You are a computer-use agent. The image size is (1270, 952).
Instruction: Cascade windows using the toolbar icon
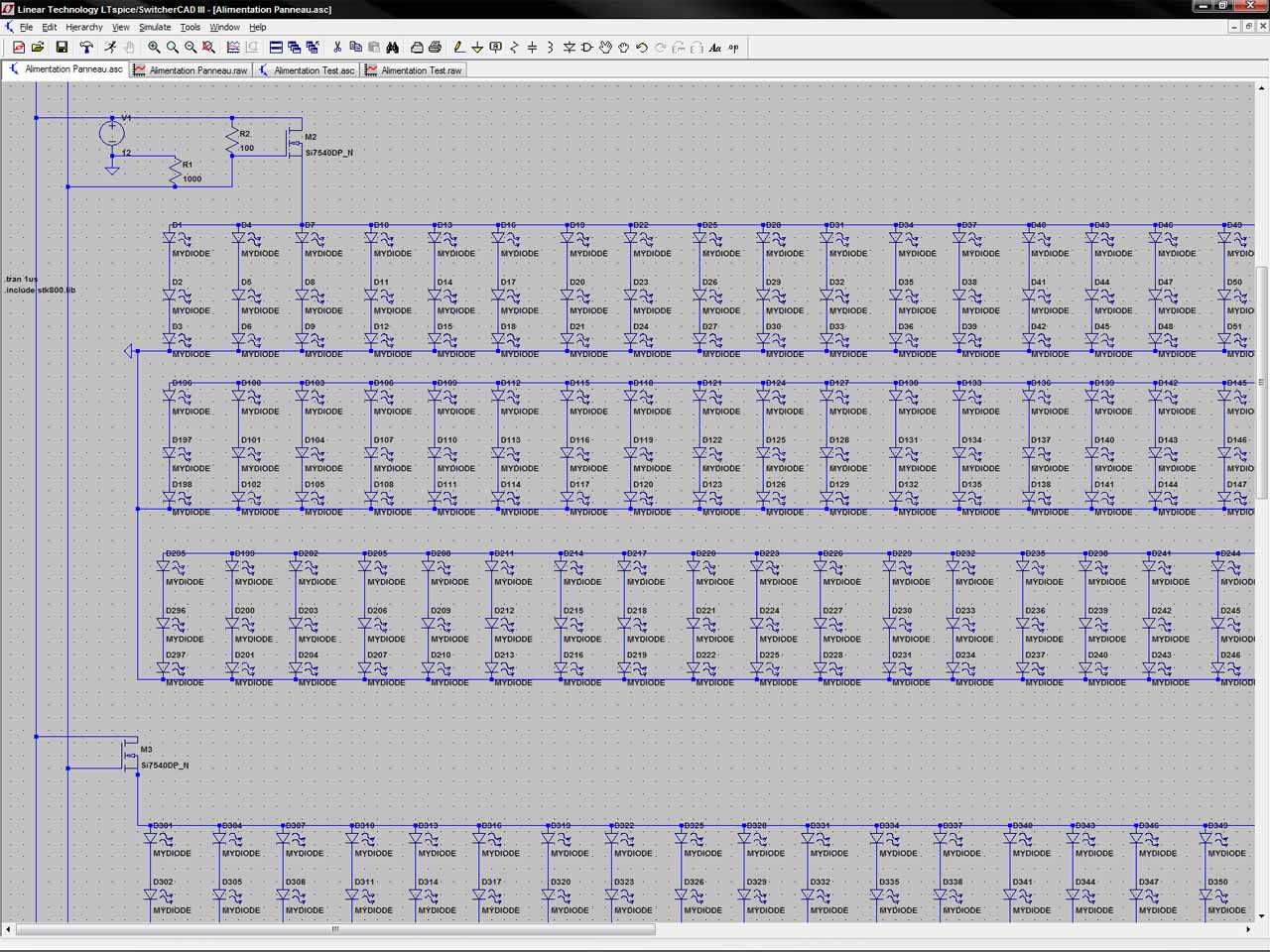[x=313, y=48]
